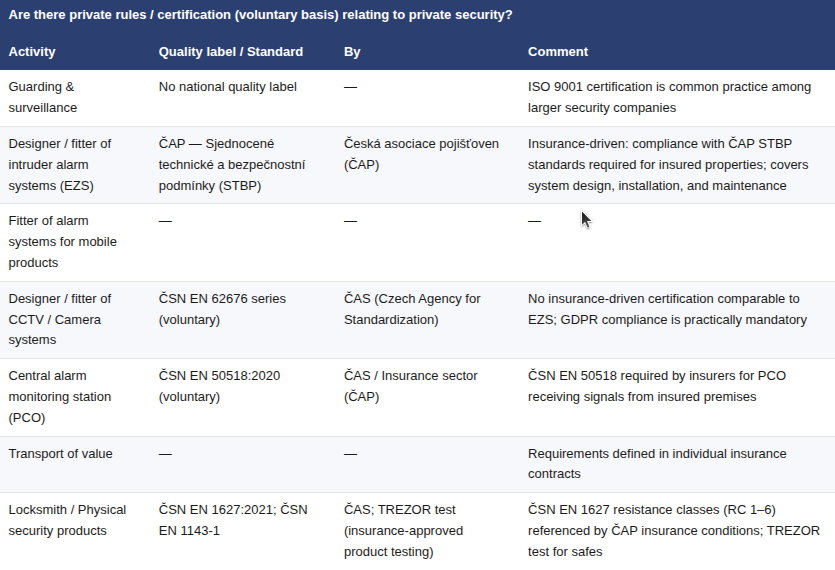Click the "By" column header
The height and width of the screenshot is (570, 835).
click(x=351, y=52)
